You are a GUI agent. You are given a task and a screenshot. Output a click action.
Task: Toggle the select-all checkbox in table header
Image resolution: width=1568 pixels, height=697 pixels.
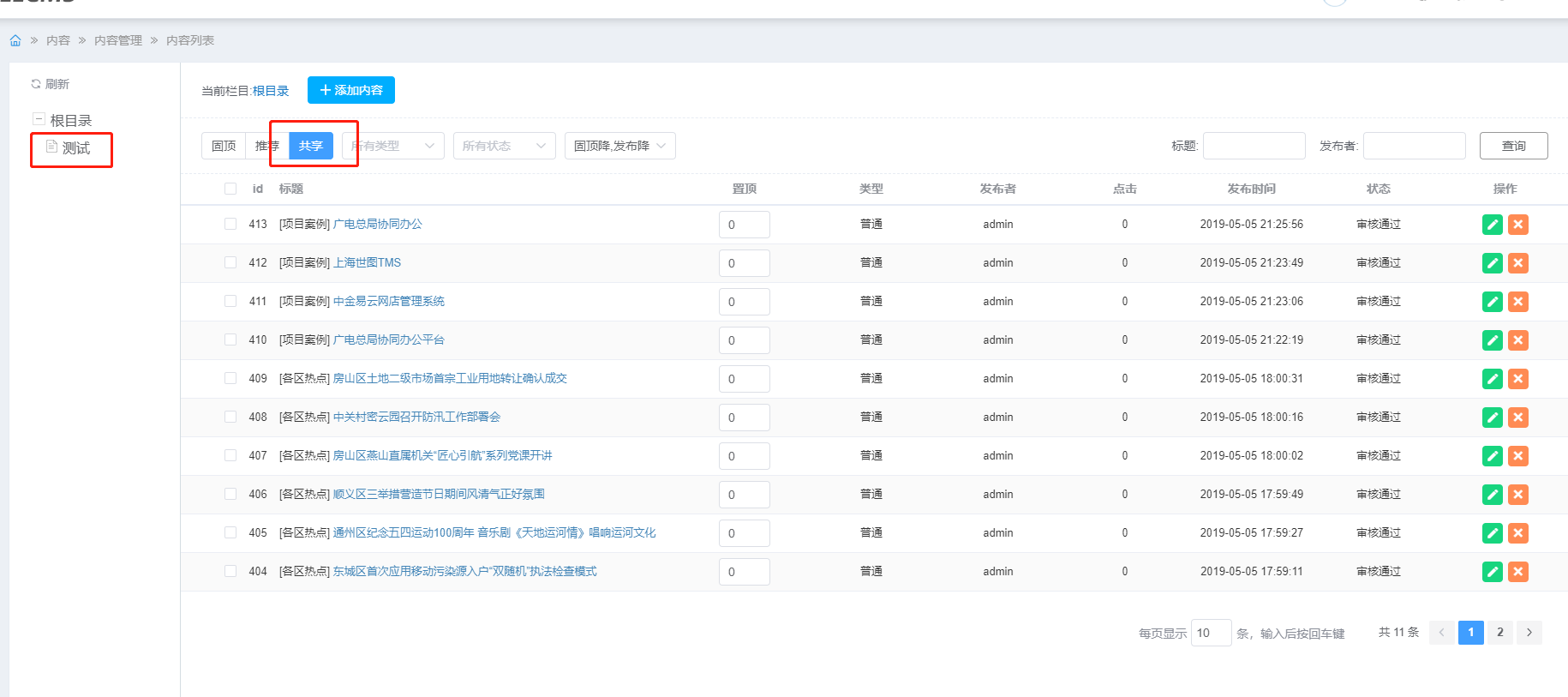230,189
